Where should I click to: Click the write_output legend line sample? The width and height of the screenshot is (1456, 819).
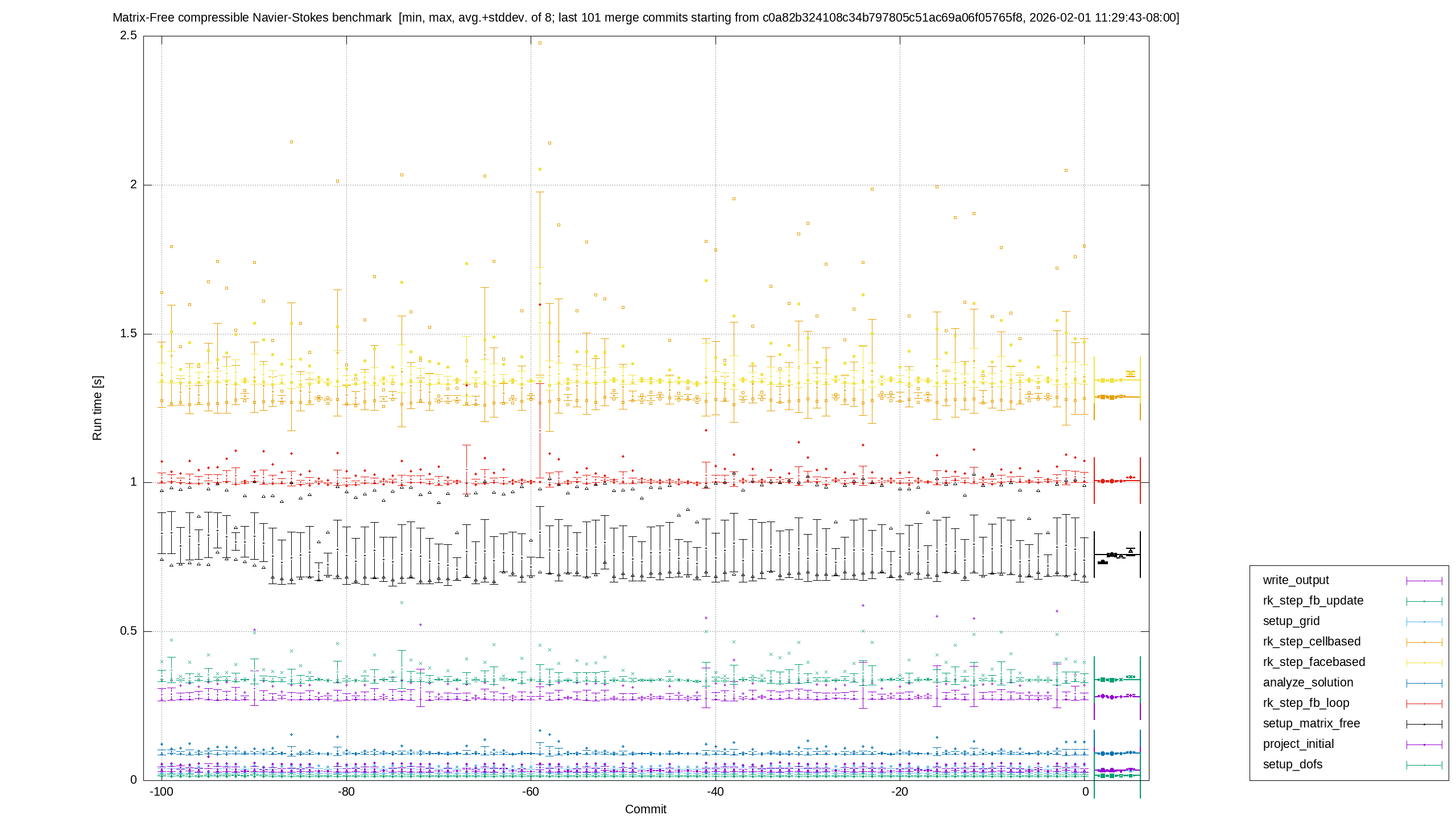tap(1424, 581)
